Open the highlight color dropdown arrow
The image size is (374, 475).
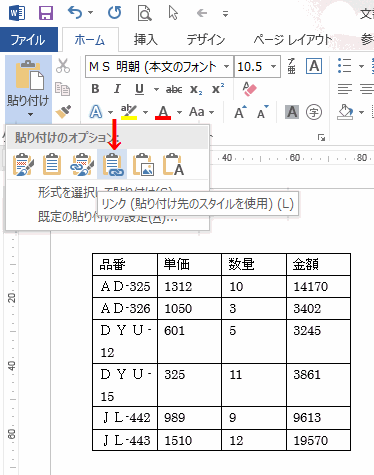(x=145, y=113)
